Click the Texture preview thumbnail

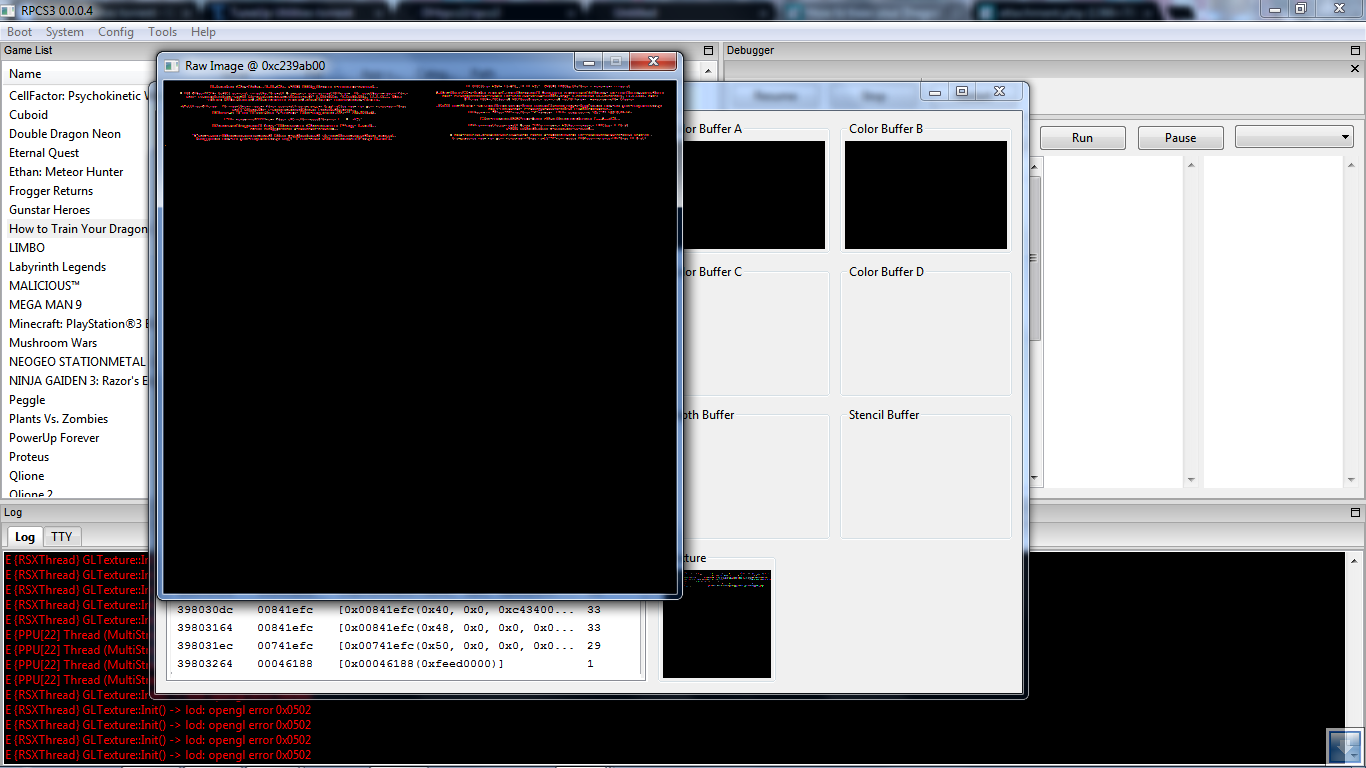(x=717, y=624)
